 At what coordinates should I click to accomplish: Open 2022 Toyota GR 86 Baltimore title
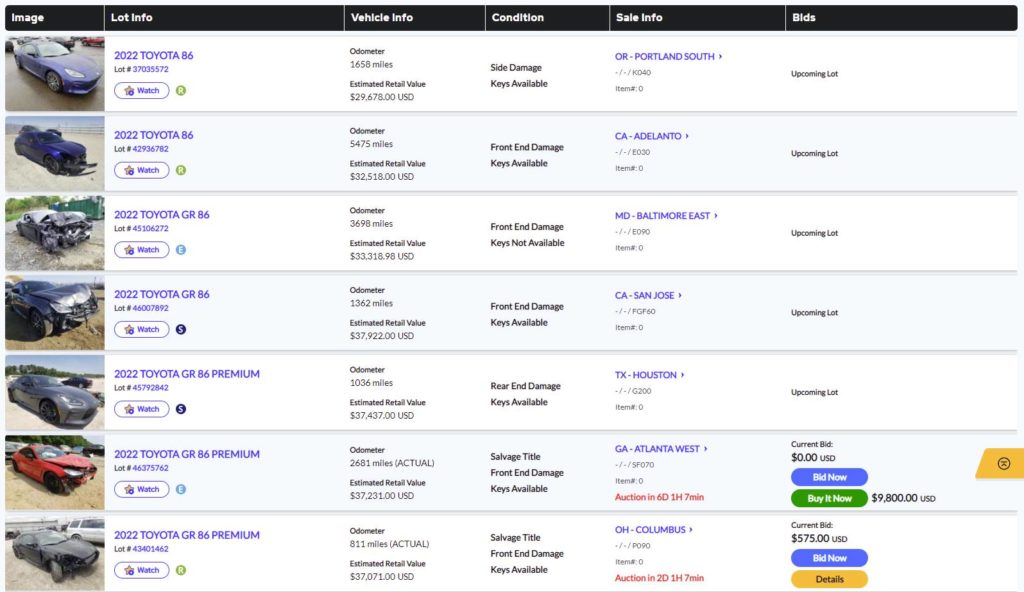pos(162,215)
